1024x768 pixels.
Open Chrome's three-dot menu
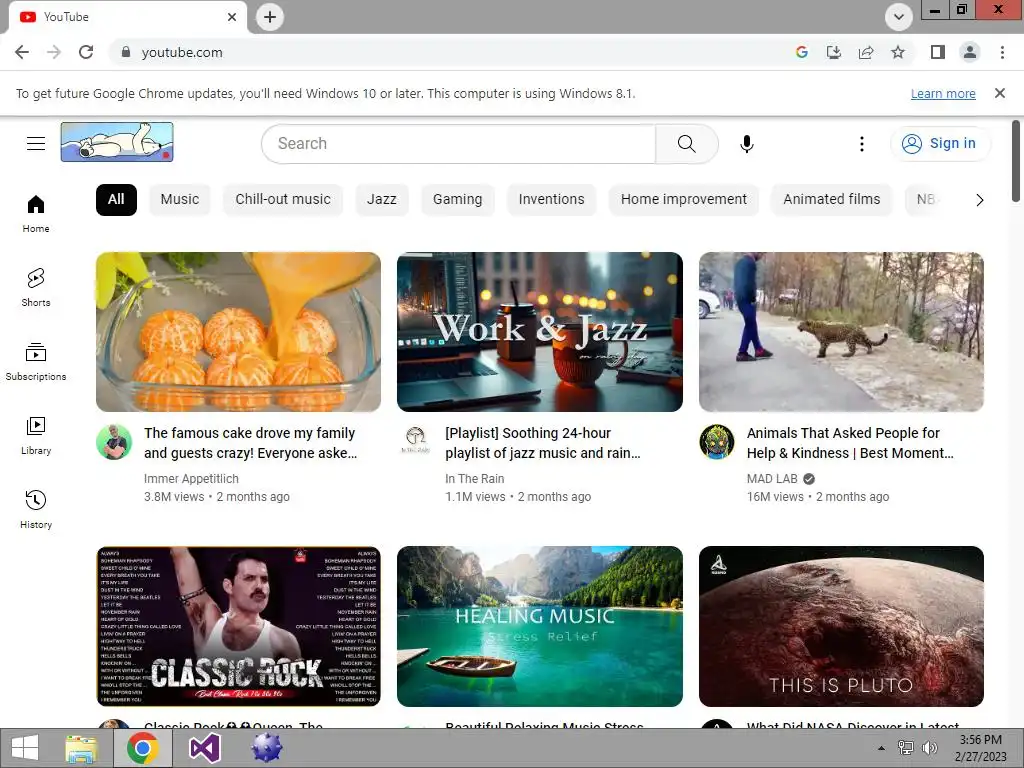click(1002, 52)
